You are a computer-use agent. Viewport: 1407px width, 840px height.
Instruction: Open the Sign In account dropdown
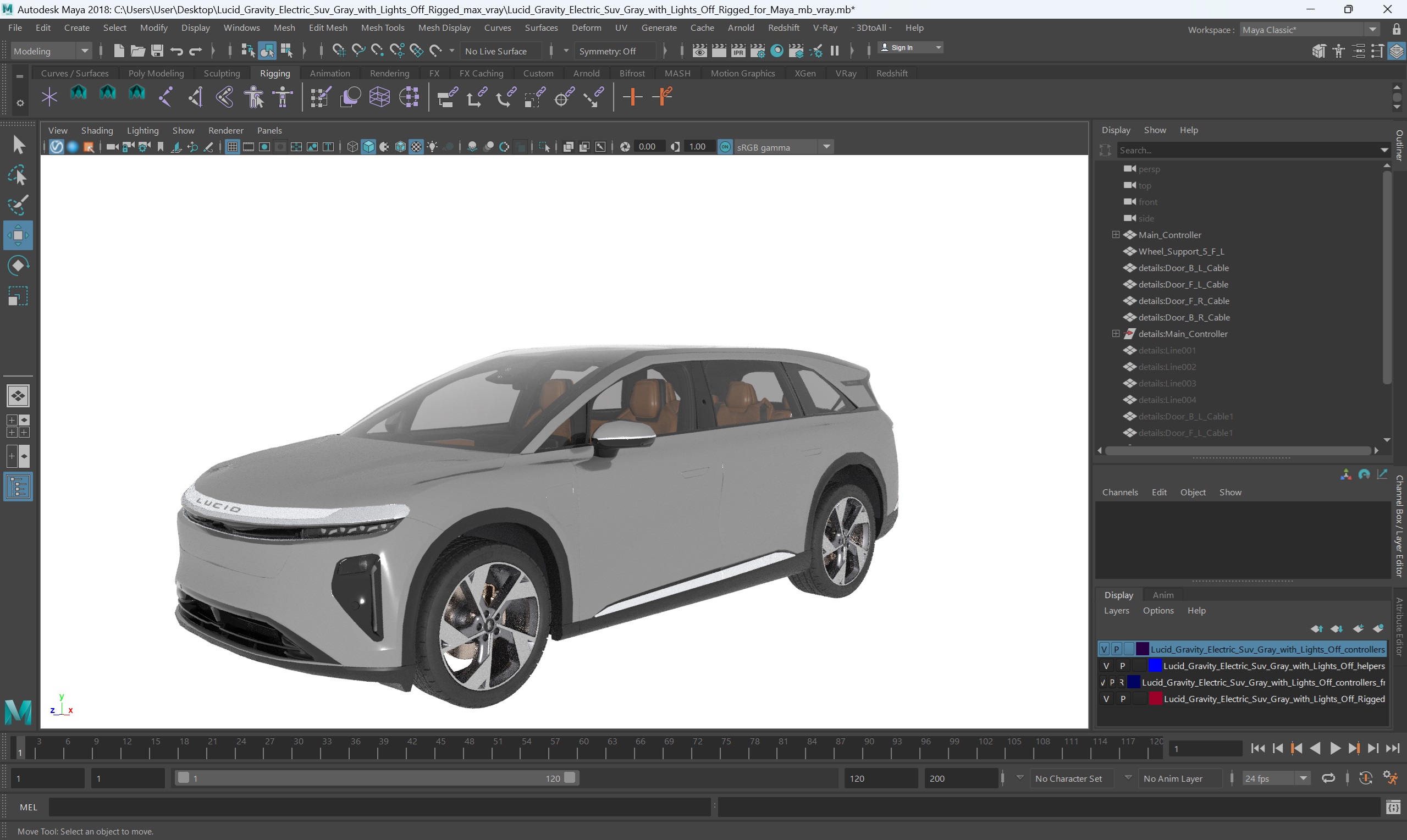coord(910,47)
